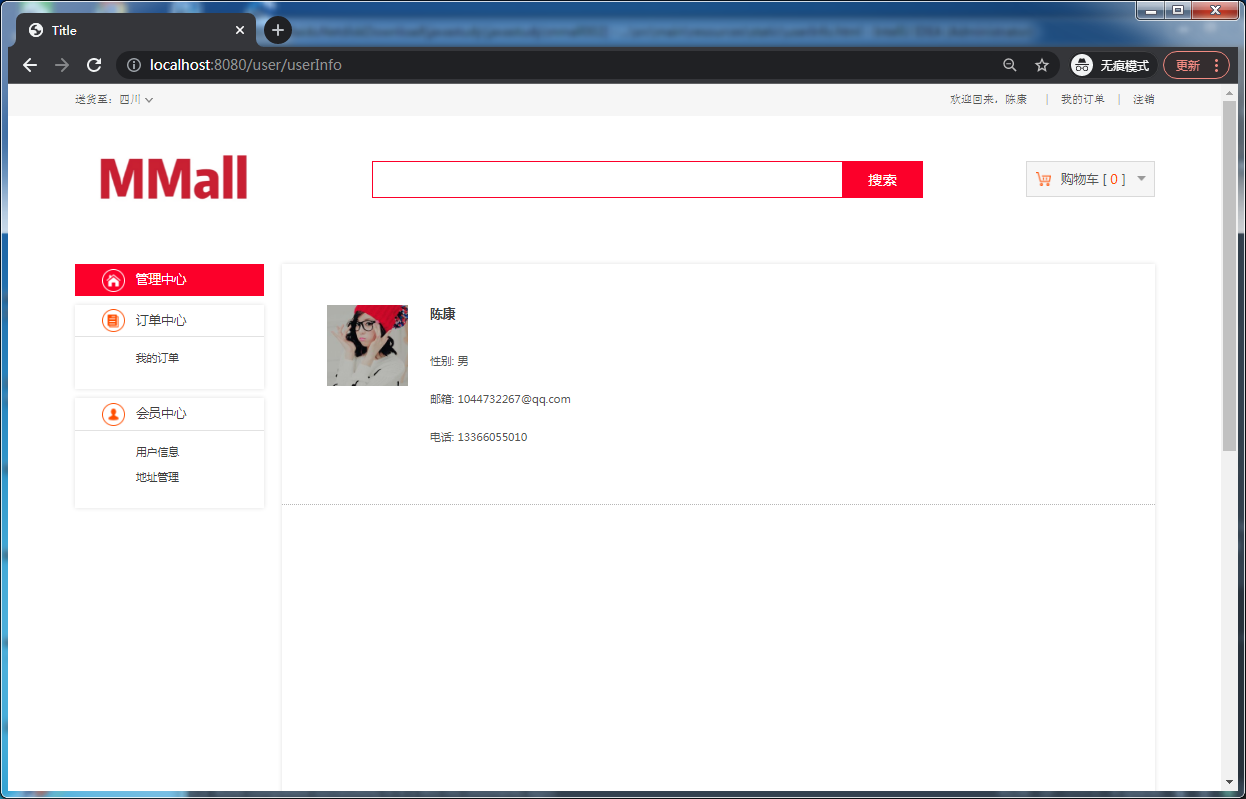Minimize the browser window
This screenshot has width=1246, height=799.
tap(1151, 10)
